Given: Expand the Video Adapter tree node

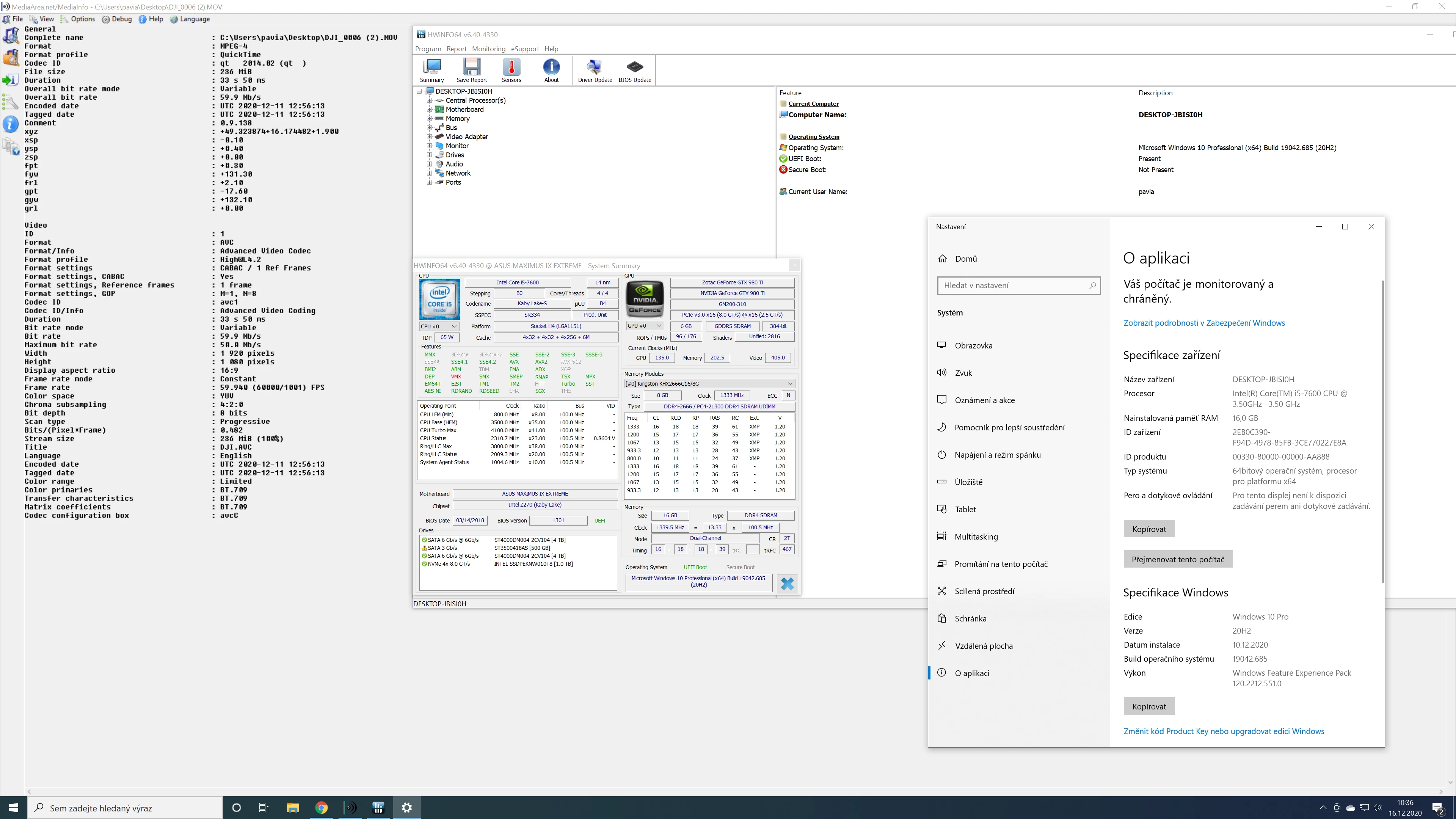Looking at the screenshot, I should (x=429, y=137).
